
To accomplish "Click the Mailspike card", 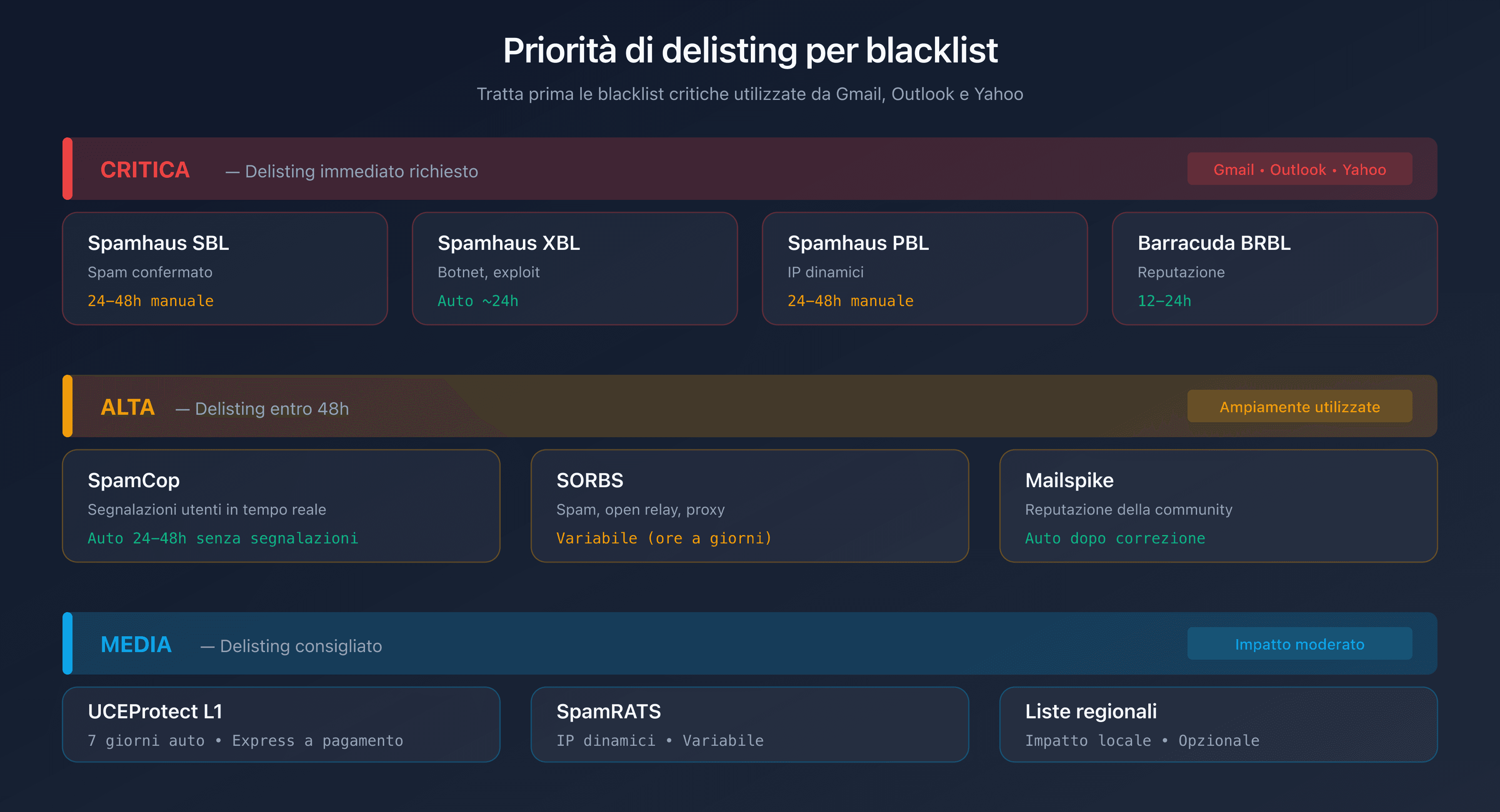I will pos(1219,505).
